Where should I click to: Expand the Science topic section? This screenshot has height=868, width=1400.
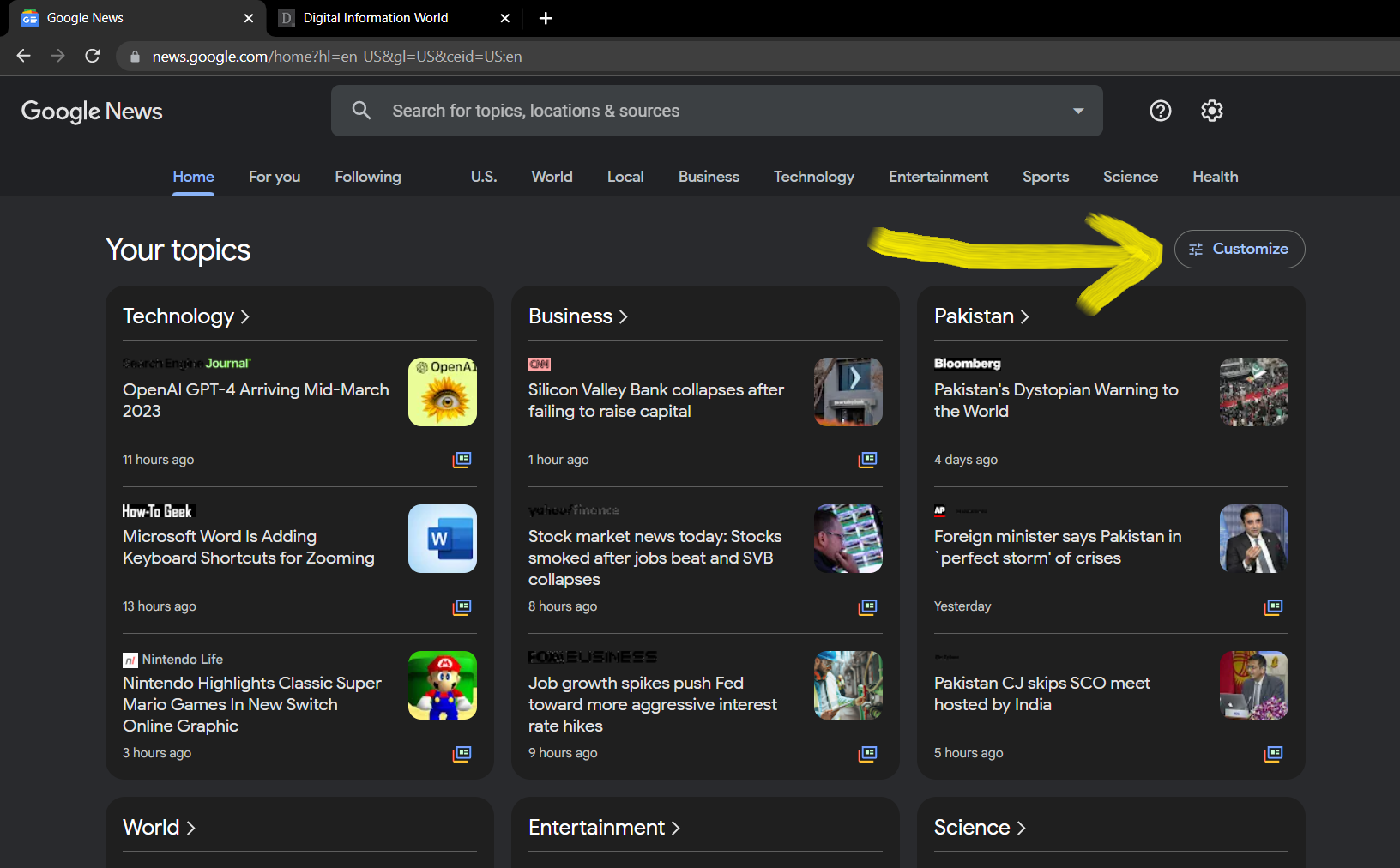[x=980, y=828]
